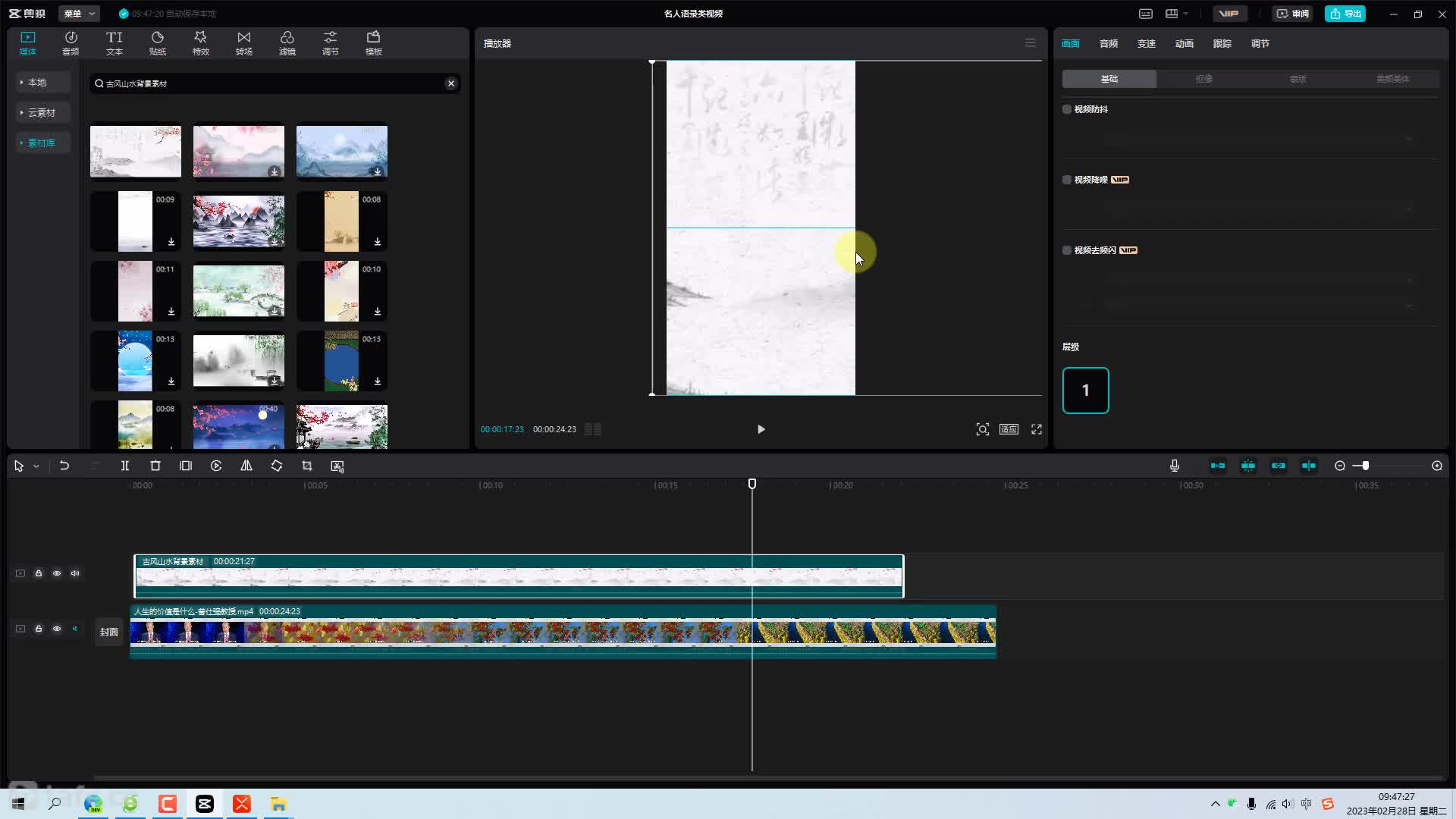Screen dimensions: 1456x819
Task: Split the clip at playhead
Action: [125, 466]
